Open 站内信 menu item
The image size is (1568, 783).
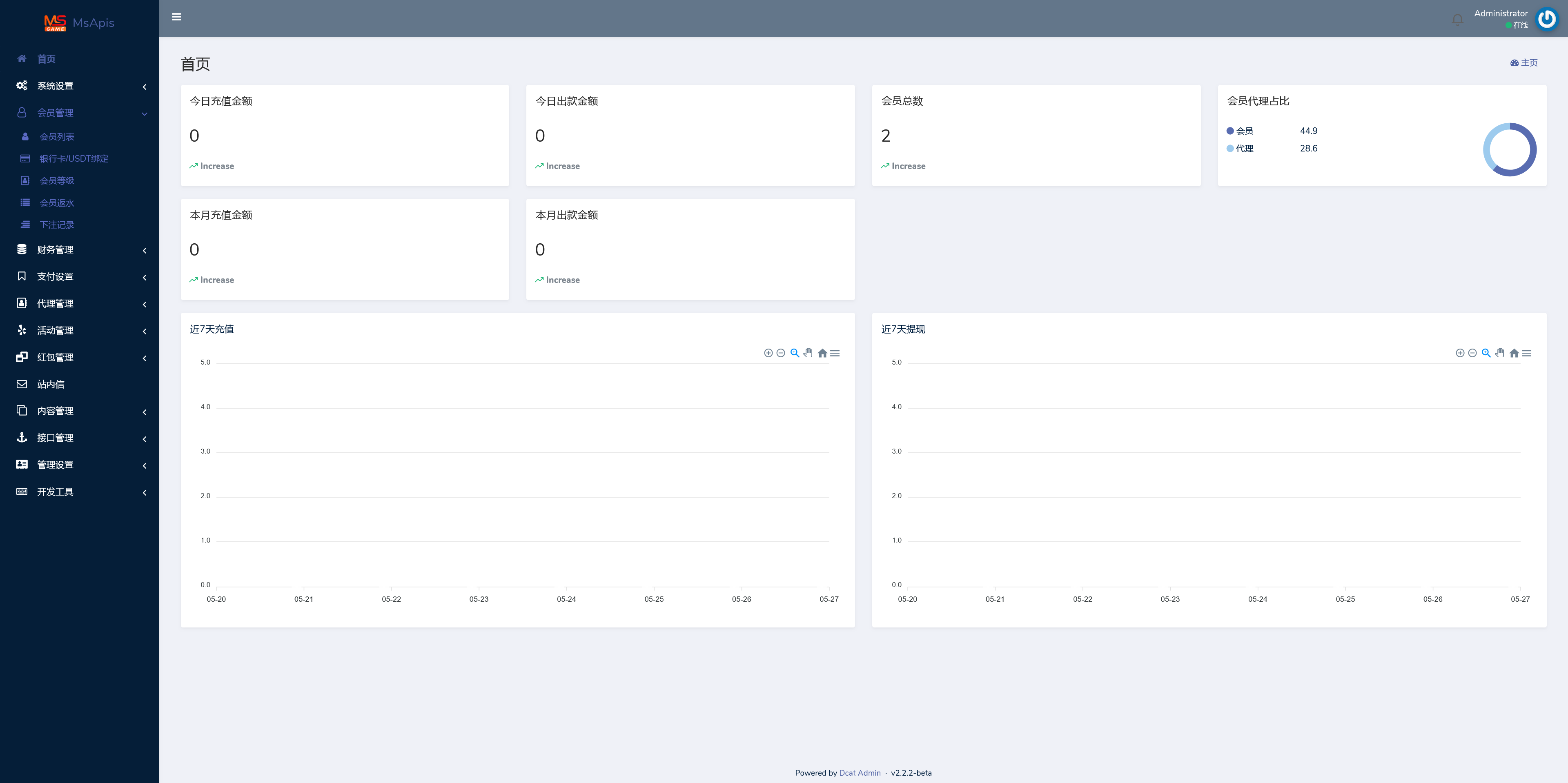click(51, 384)
